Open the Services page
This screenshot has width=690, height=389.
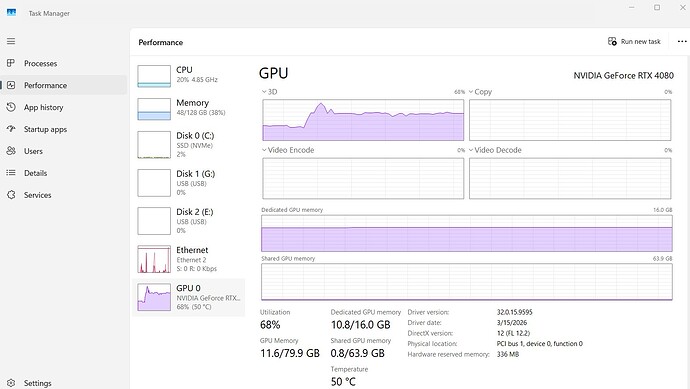point(64,195)
